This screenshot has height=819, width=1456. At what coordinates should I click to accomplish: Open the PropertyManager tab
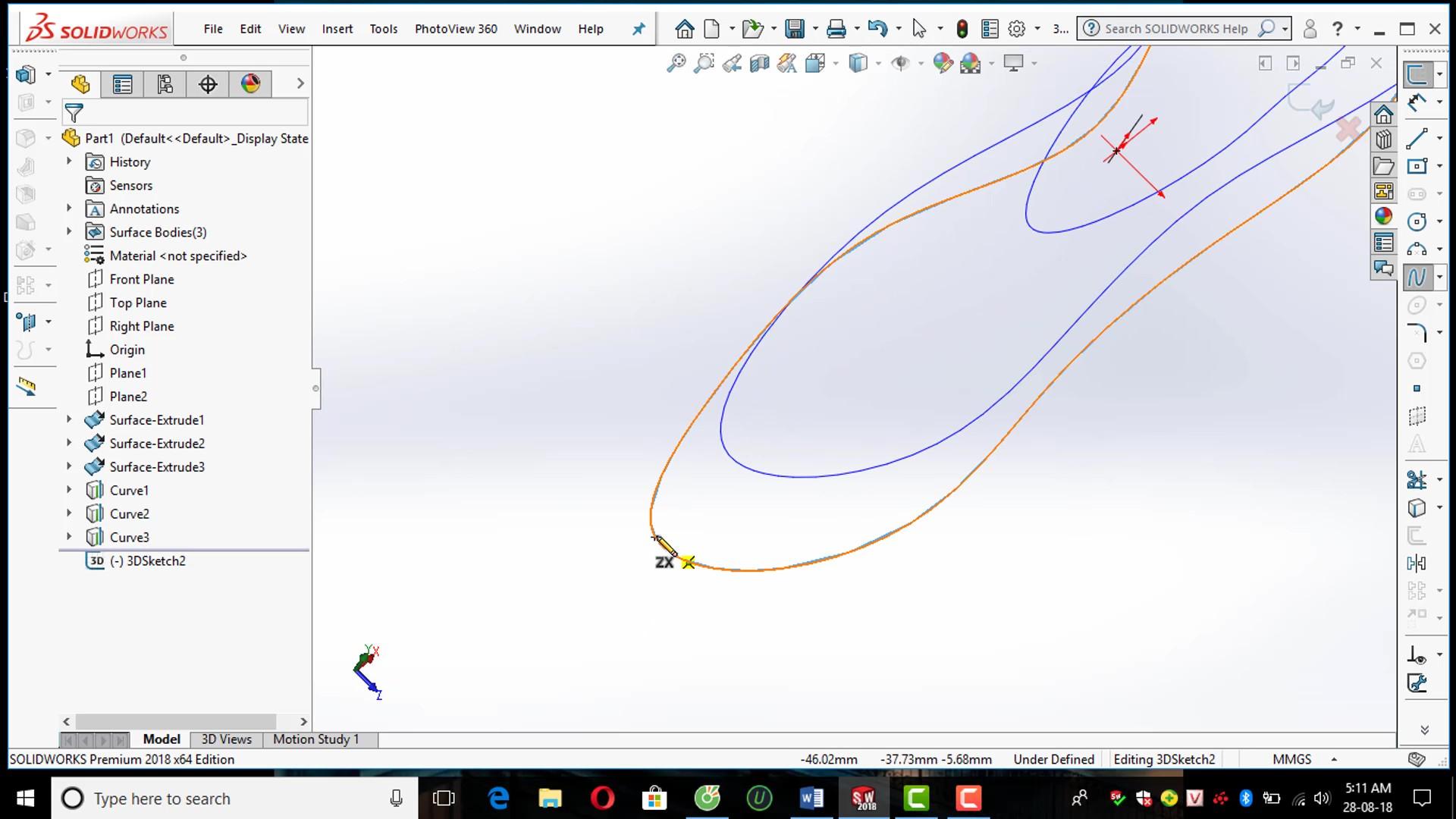click(x=122, y=84)
